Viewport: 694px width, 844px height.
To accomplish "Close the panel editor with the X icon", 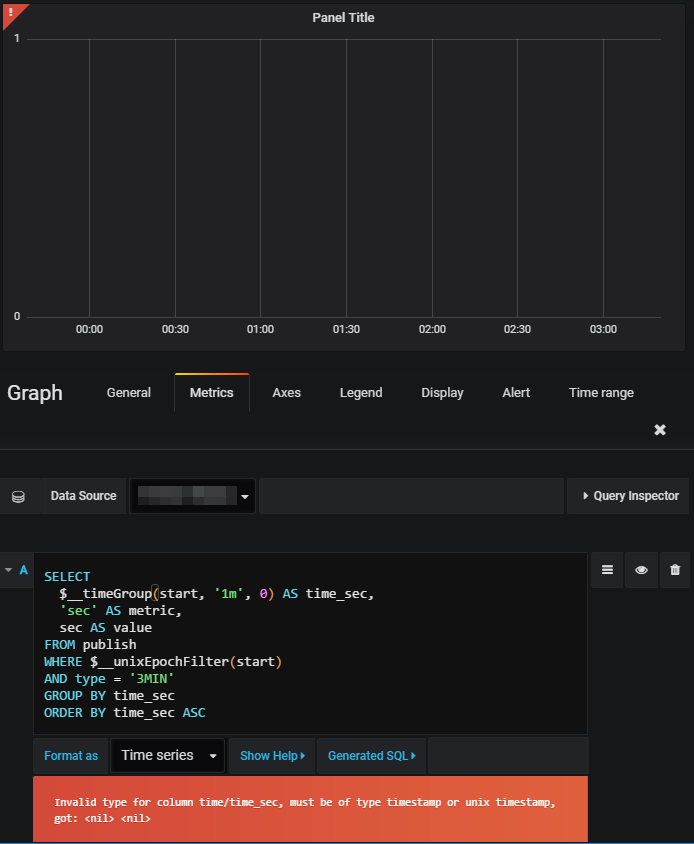I will [x=659, y=429].
